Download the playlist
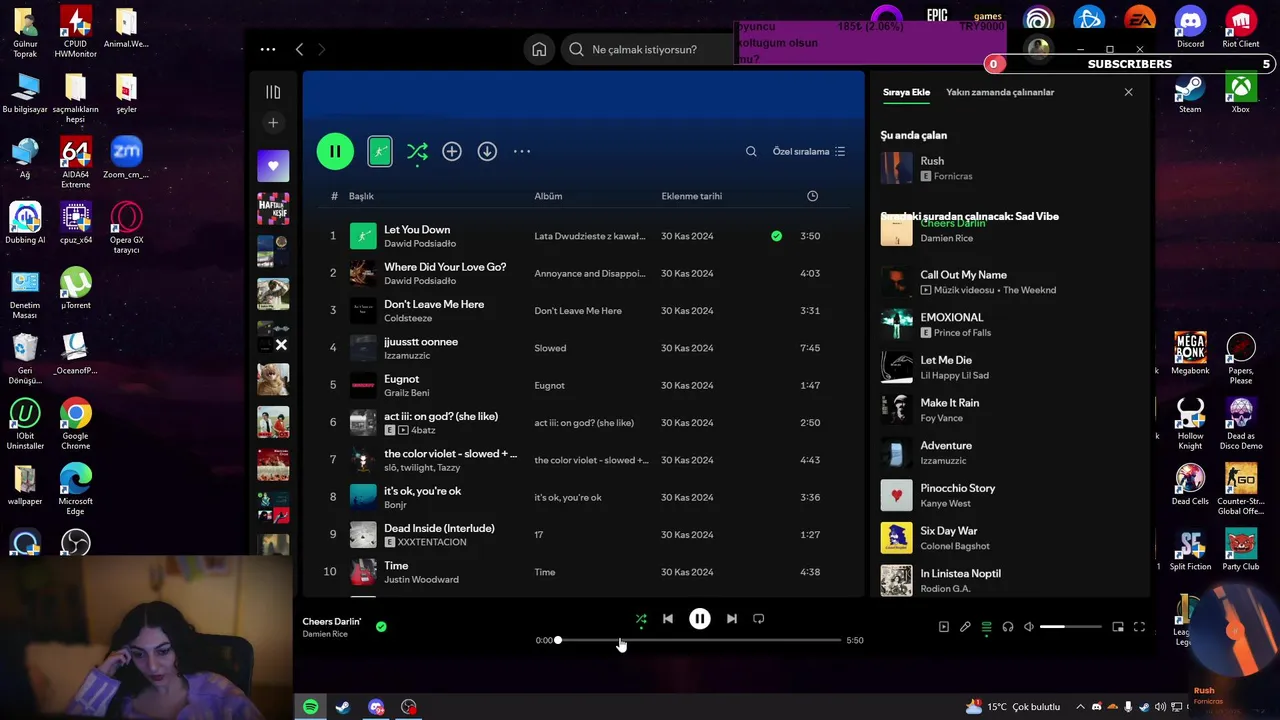1280x720 pixels. click(487, 151)
